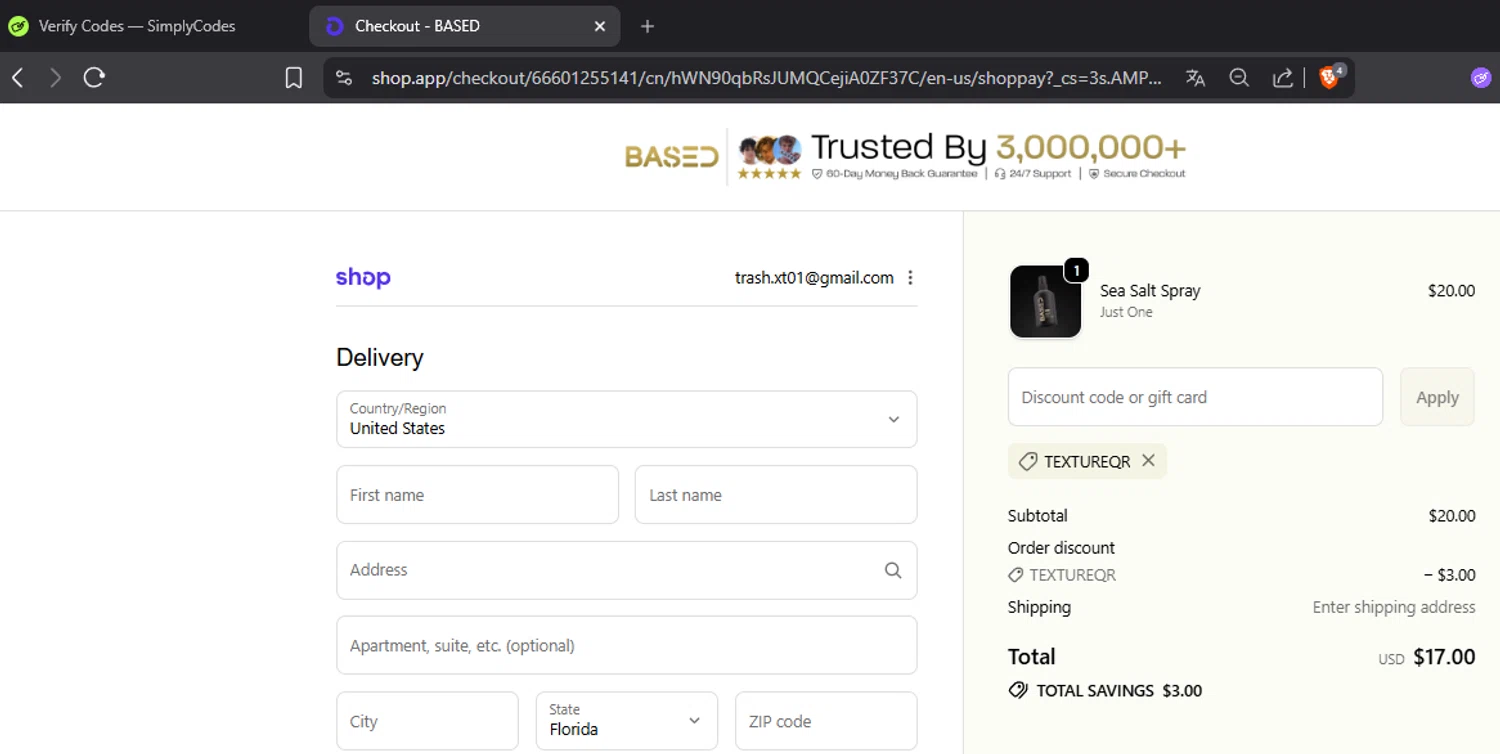Click the Subtotal $20.00 value

click(1452, 516)
